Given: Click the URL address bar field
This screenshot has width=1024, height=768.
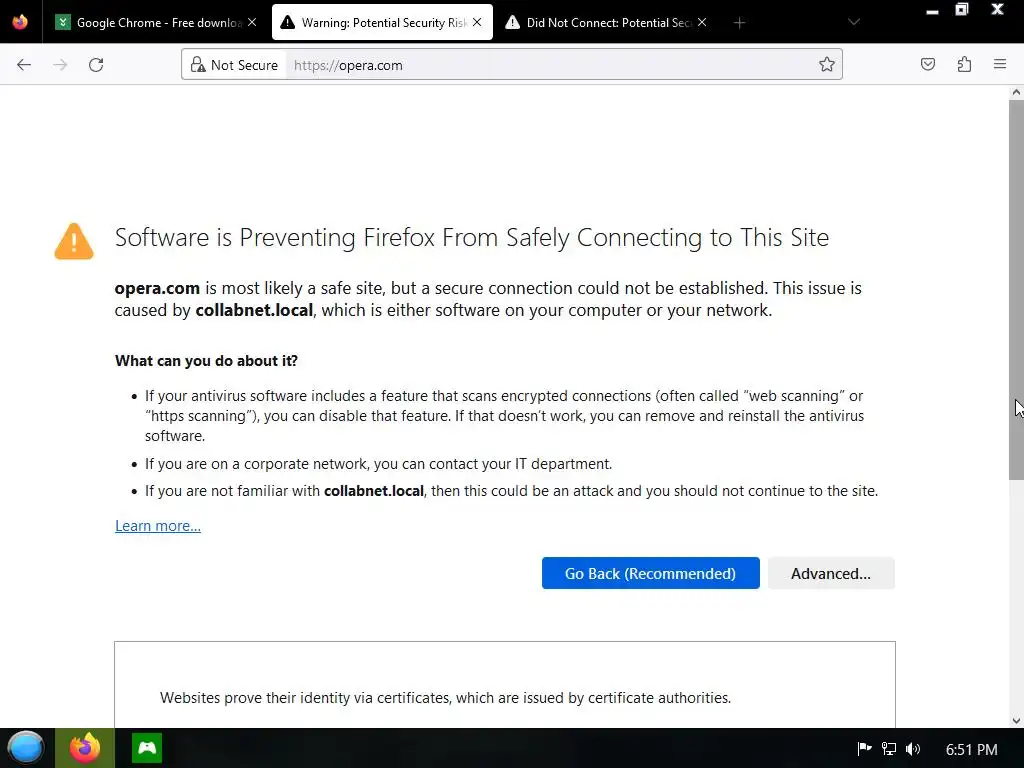Looking at the screenshot, I should [550, 65].
